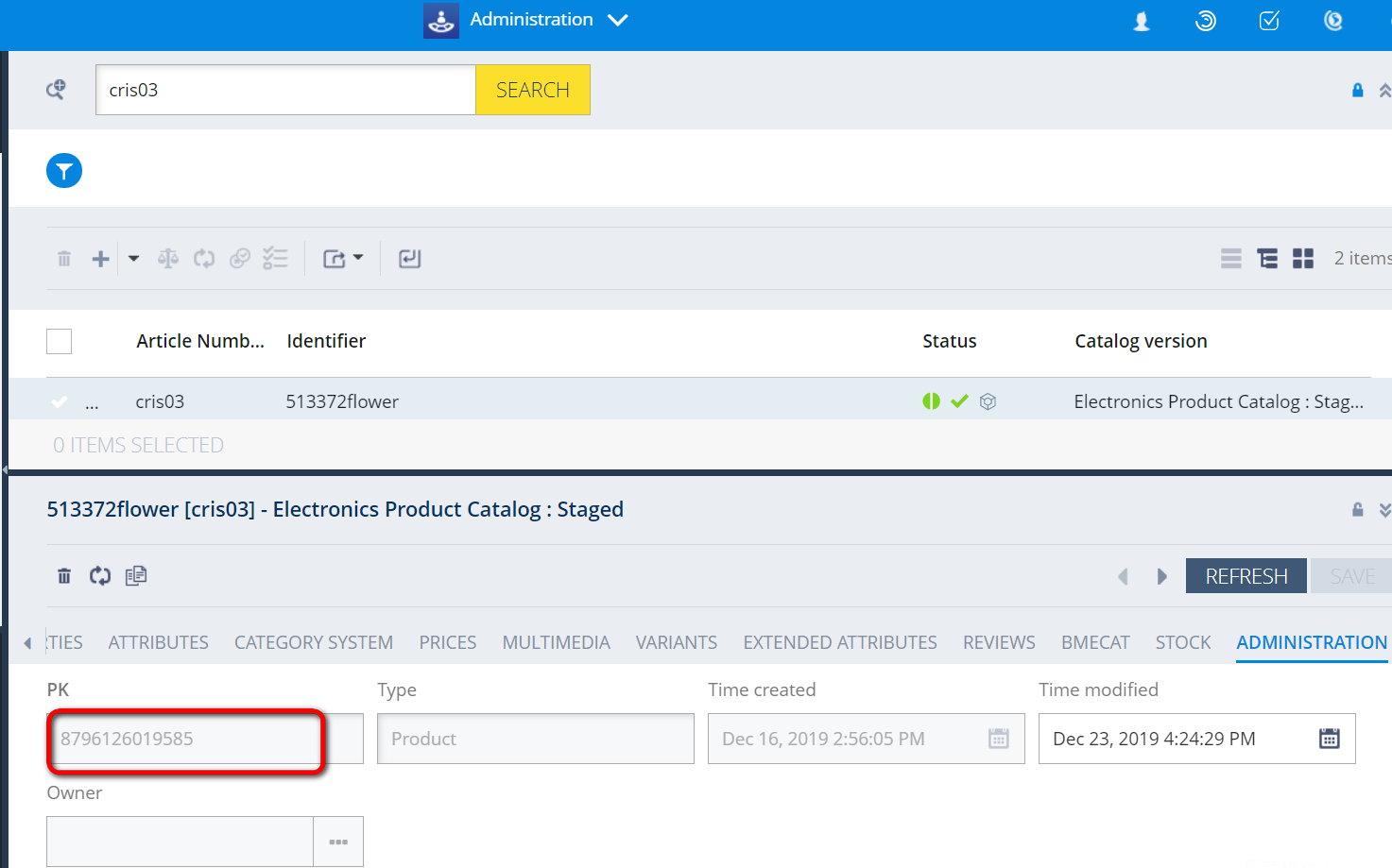Click the return arrow icon in the list toolbar
The height and width of the screenshot is (868, 1392).
(x=409, y=259)
